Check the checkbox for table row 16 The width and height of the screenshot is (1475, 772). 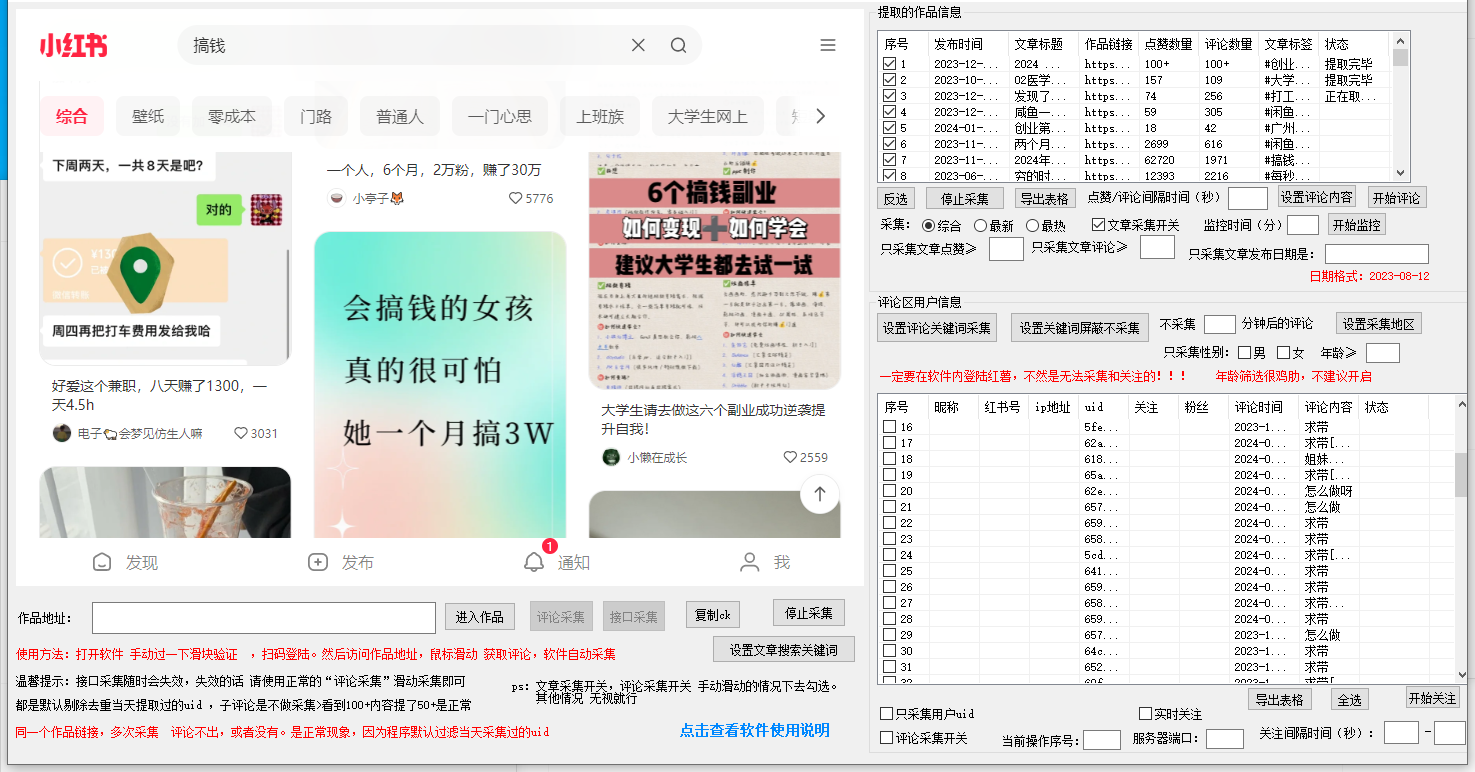point(889,425)
